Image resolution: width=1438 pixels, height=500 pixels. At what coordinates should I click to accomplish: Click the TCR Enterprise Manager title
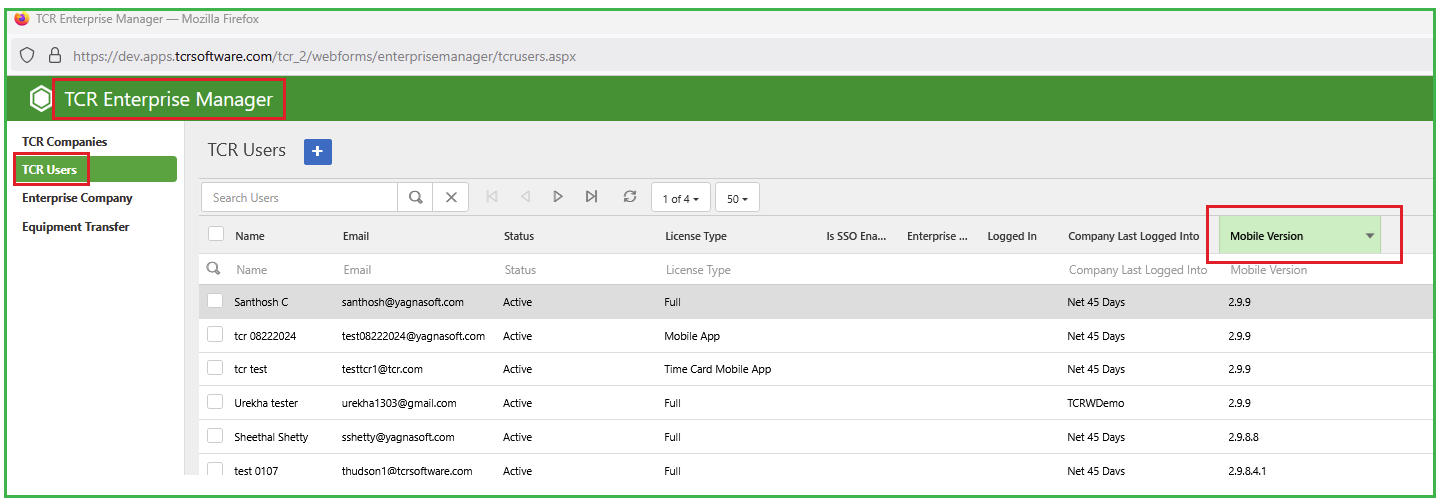pyautogui.click(x=168, y=99)
